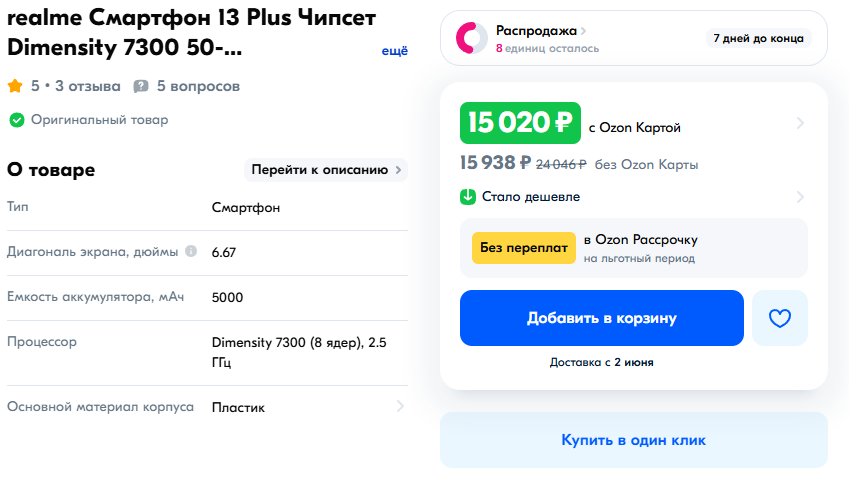Open the 'Распродажа' sale link
The width and height of the screenshot is (849, 488).
[541, 30]
